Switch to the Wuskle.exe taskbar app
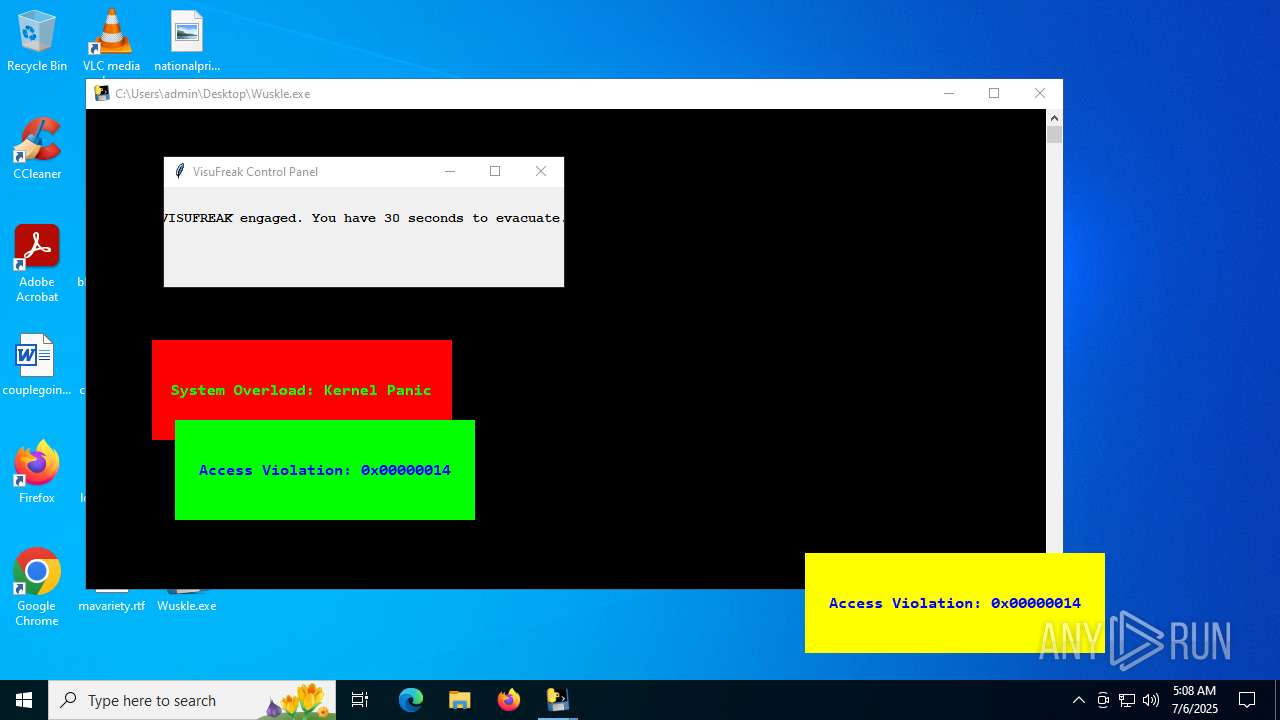 557,700
